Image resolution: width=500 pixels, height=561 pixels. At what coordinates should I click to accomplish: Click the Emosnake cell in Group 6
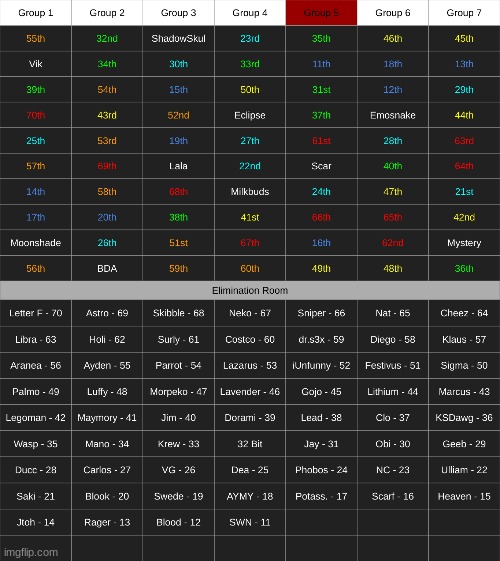click(x=393, y=115)
